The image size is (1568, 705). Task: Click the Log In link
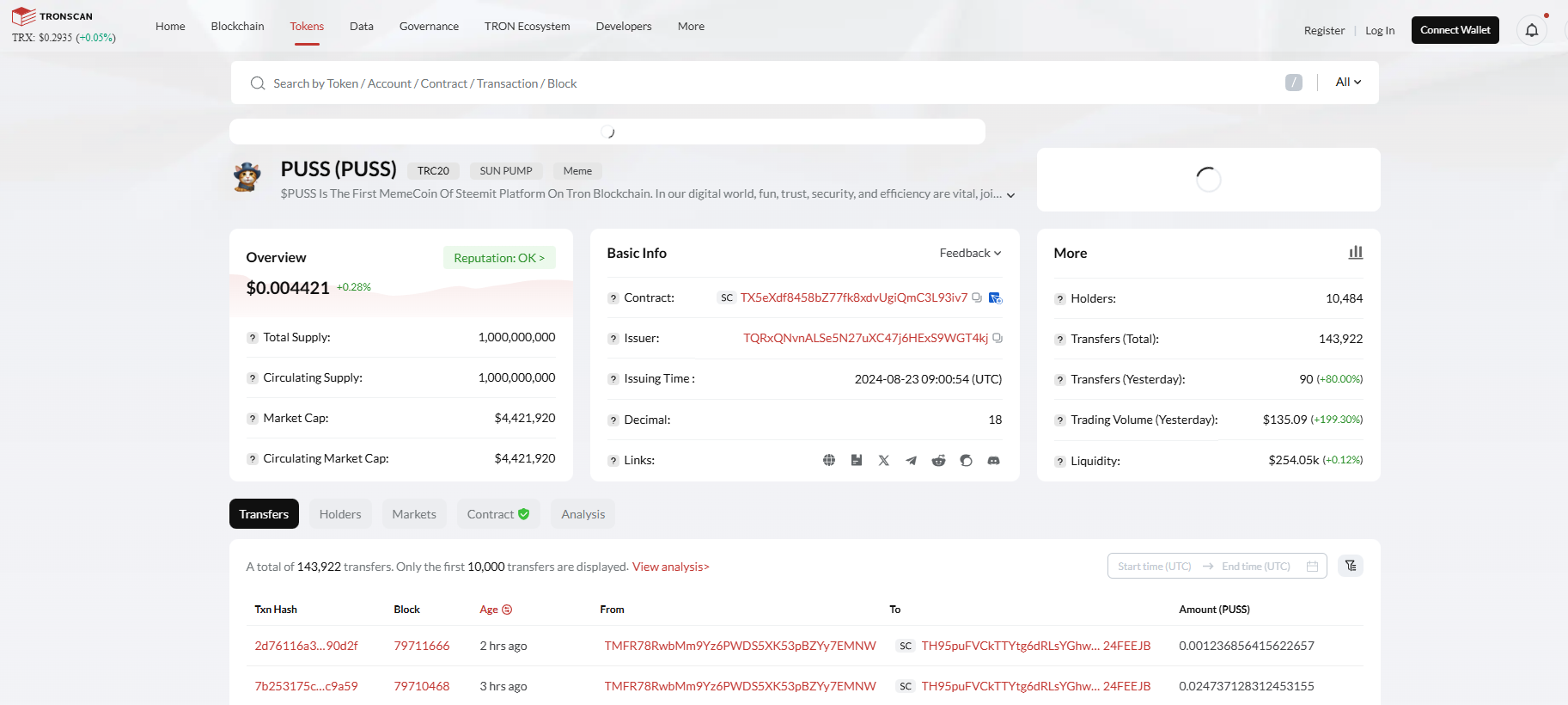point(1380,30)
